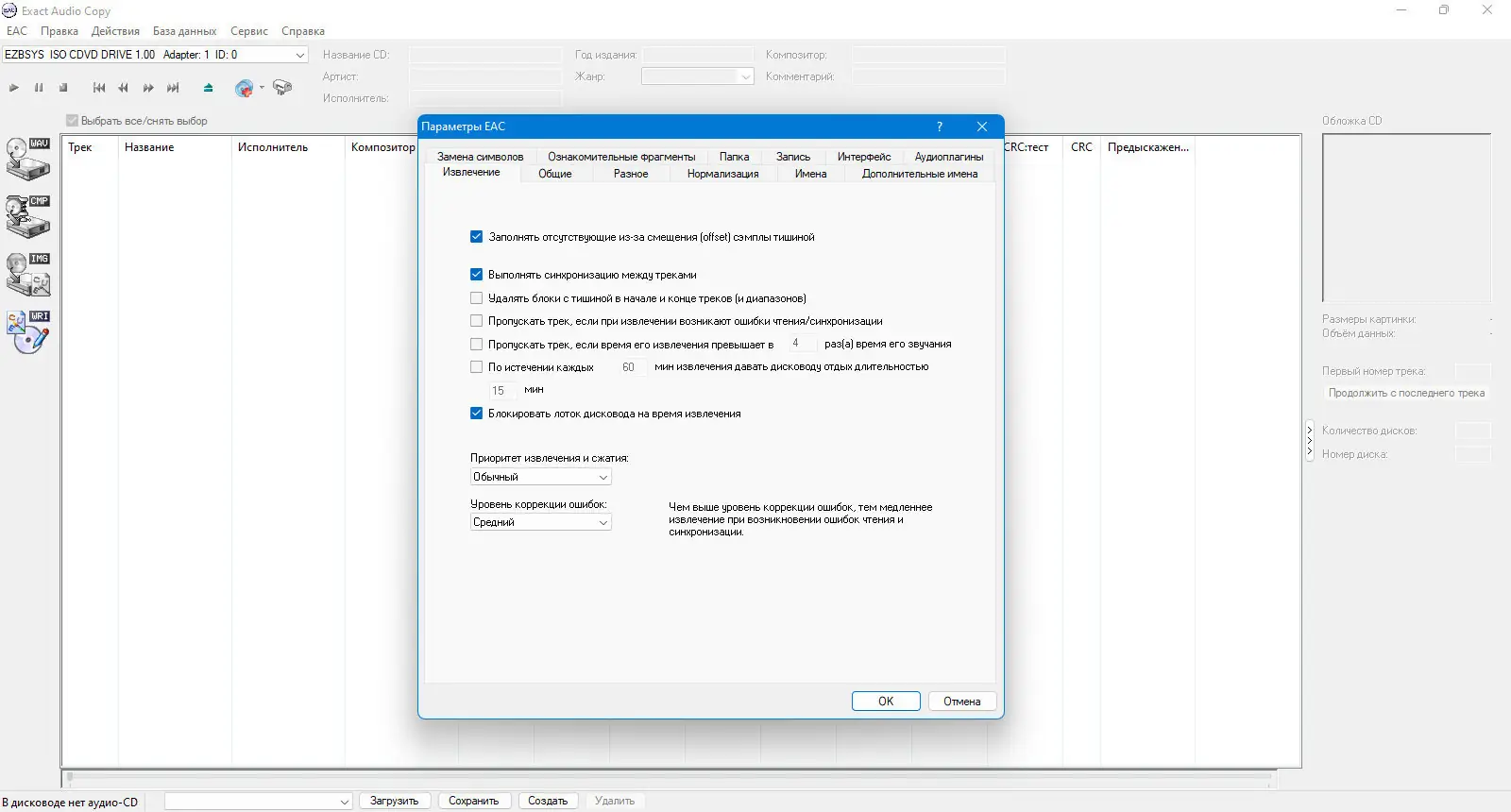Click the skip to next track icon
The image size is (1511, 812).
pos(173,88)
